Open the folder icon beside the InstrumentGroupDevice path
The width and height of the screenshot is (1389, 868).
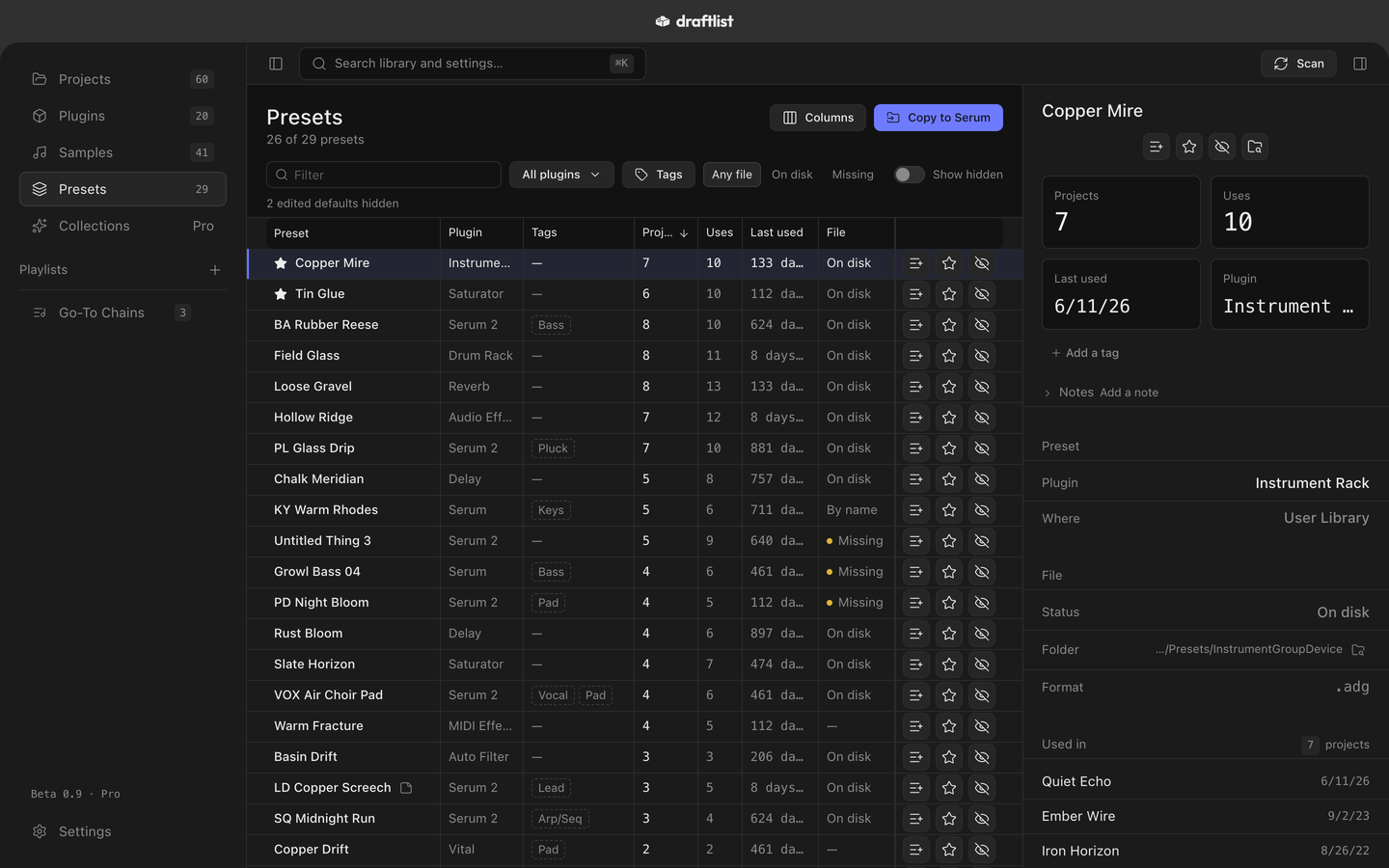(1358, 650)
